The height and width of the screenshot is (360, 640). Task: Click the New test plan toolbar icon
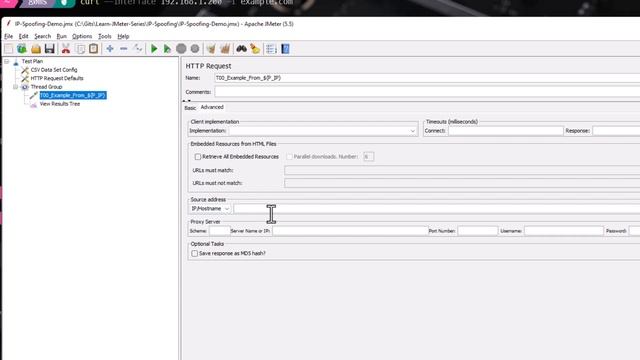[9, 49]
